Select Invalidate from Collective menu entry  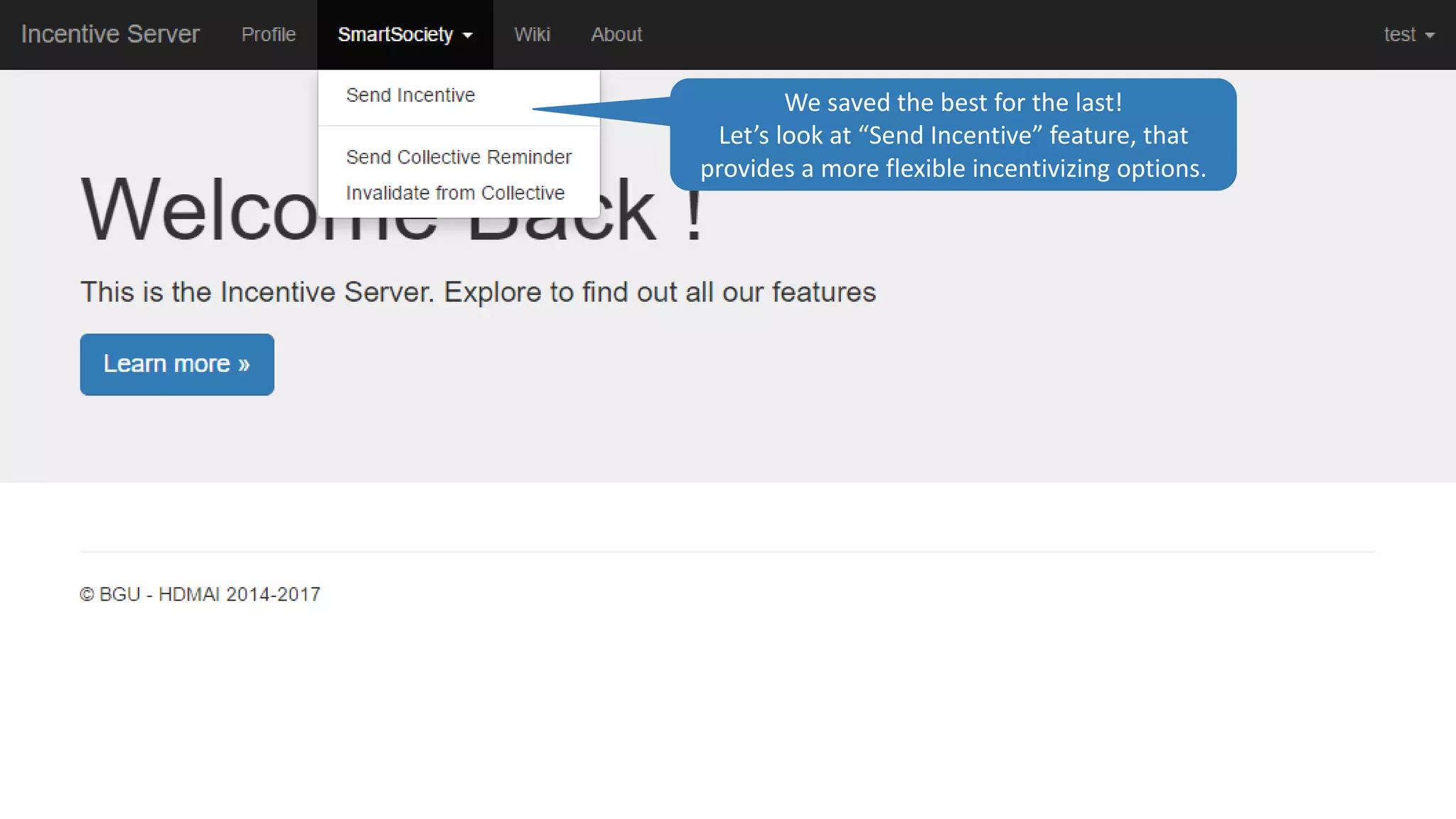click(x=455, y=193)
